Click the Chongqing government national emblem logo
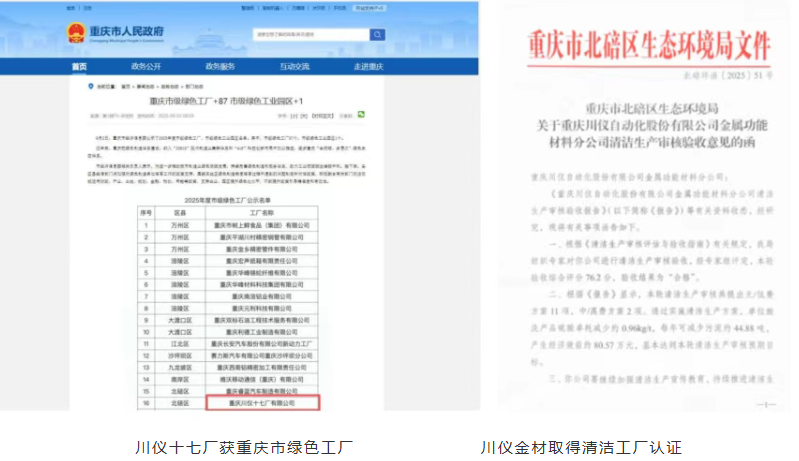The width and height of the screenshot is (799, 461). tap(76, 33)
